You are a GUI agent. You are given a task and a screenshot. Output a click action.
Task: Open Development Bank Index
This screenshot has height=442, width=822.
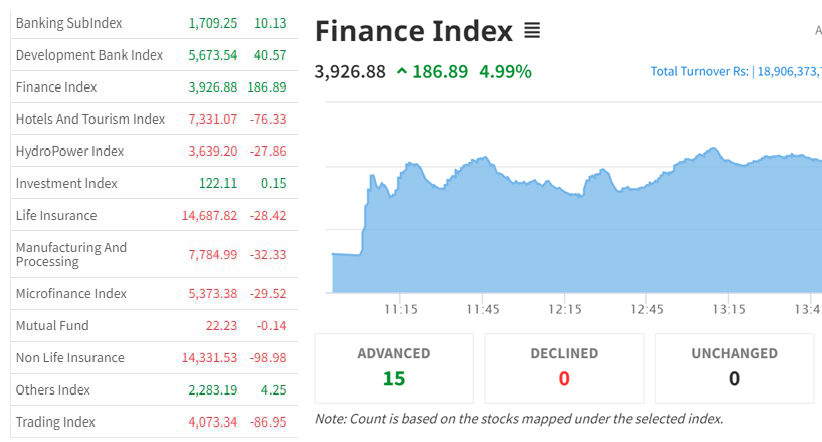coord(89,55)
